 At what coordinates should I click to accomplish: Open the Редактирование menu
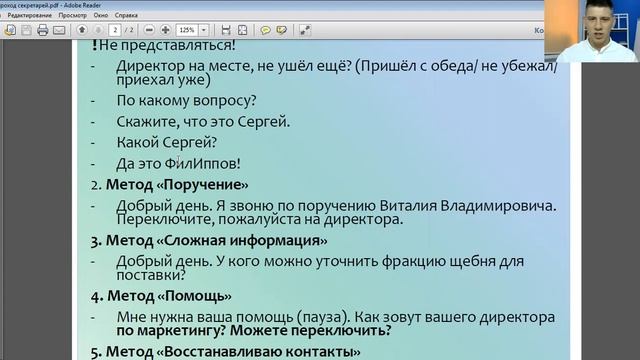tap(29, 15)
